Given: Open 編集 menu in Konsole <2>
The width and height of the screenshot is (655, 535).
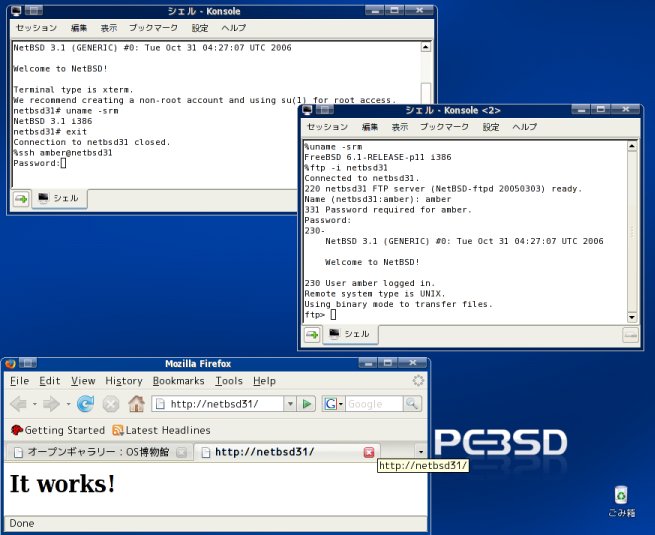Looking at the screenshot, I should (x=370, y=127).
